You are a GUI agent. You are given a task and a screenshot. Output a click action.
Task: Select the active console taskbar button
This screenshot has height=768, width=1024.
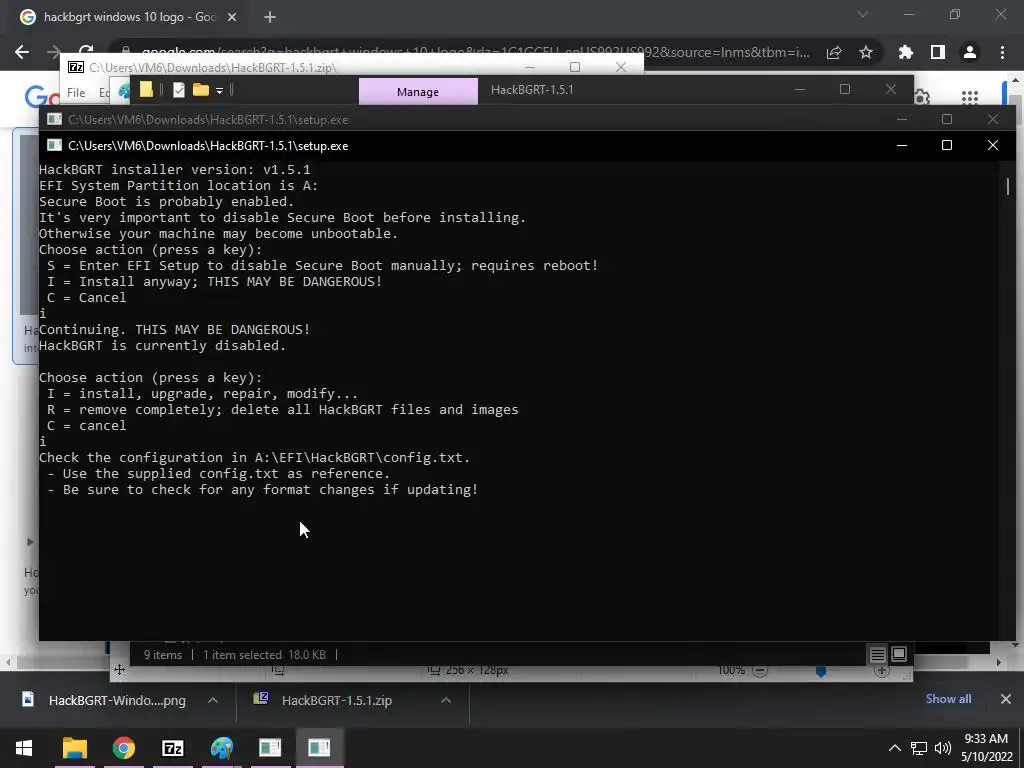319,748
